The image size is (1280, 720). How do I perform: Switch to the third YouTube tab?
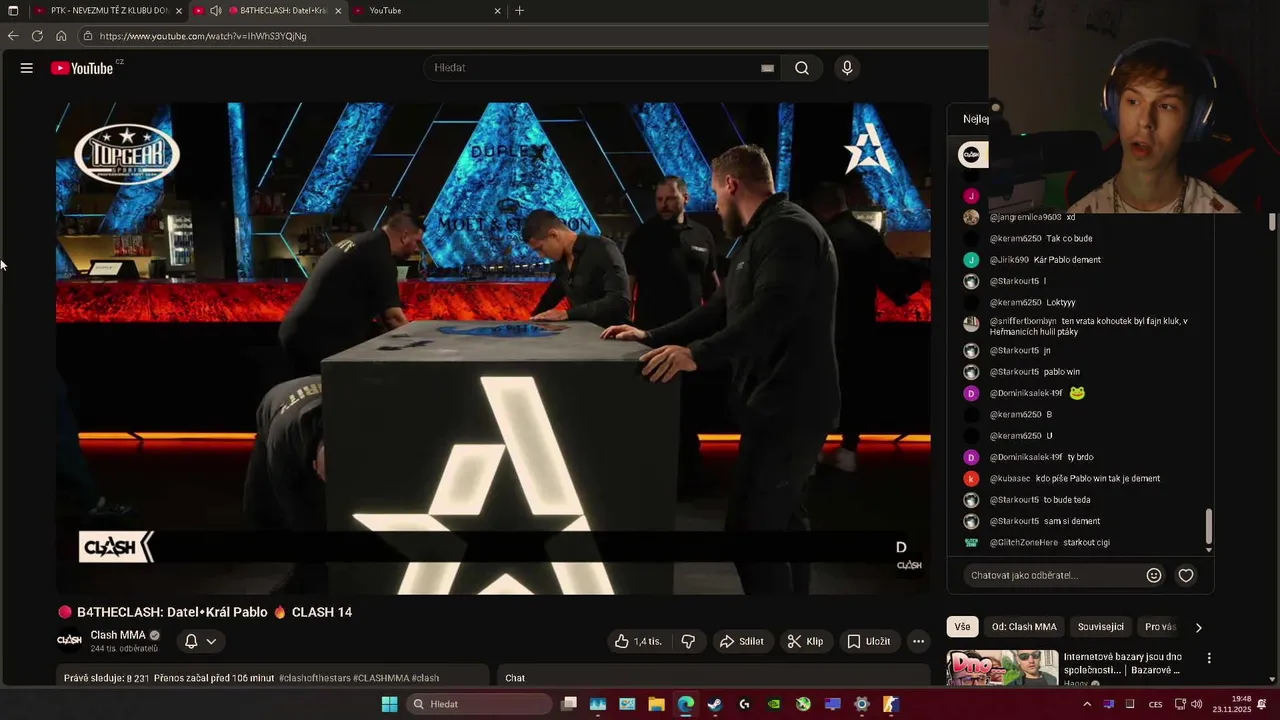point(425,11)
